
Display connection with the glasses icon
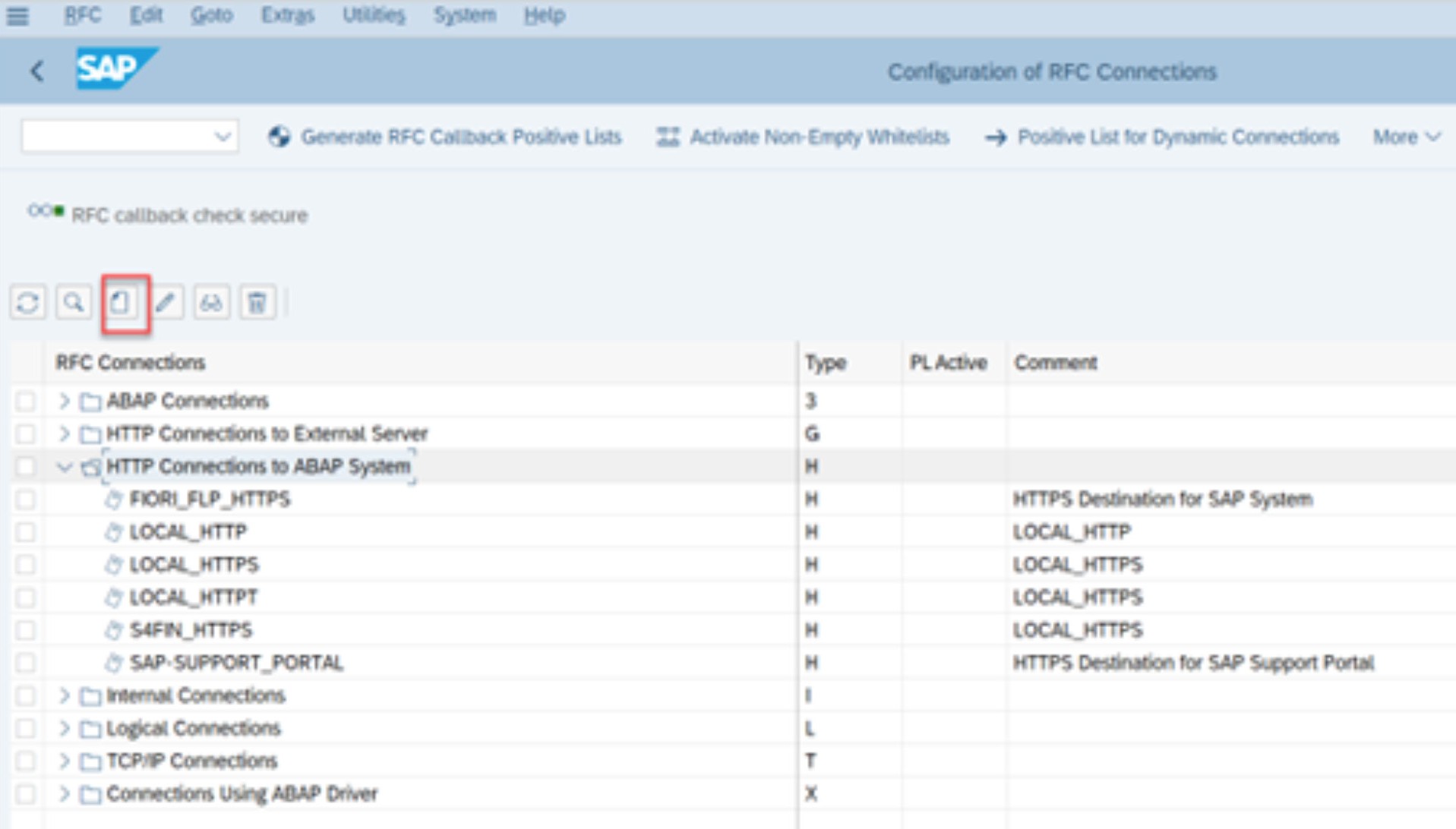click(211, 303)
